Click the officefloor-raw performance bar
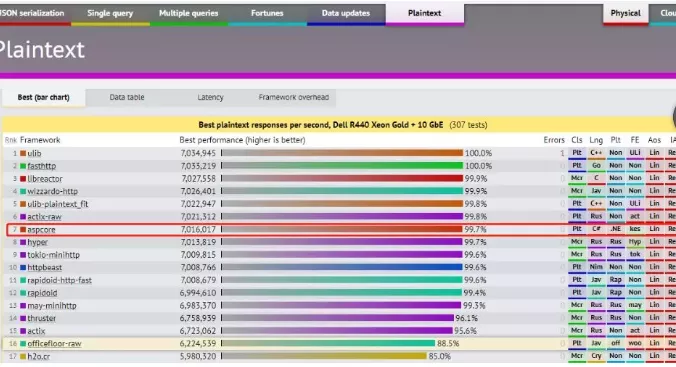Image resolution: width=676 pixels, height=367 pixels. click(x=329, y=344)
